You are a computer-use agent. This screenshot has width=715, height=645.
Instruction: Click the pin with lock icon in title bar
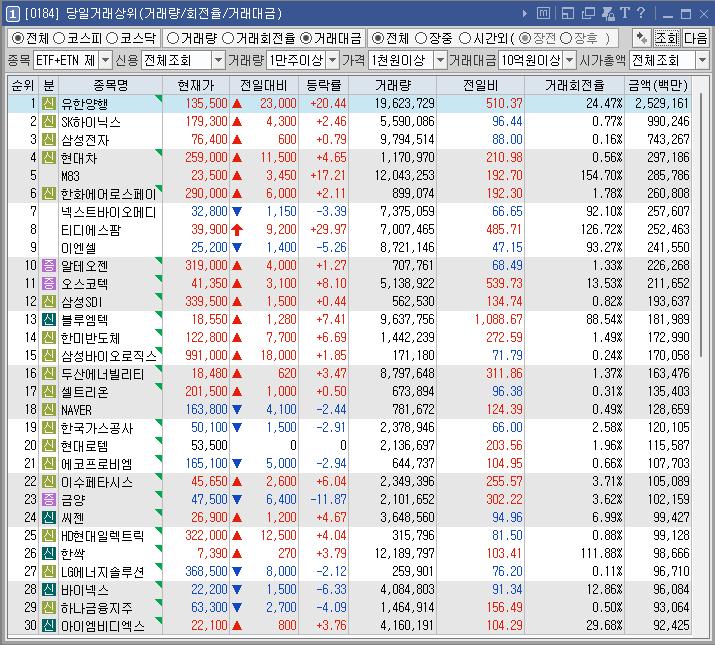(608, 14)
